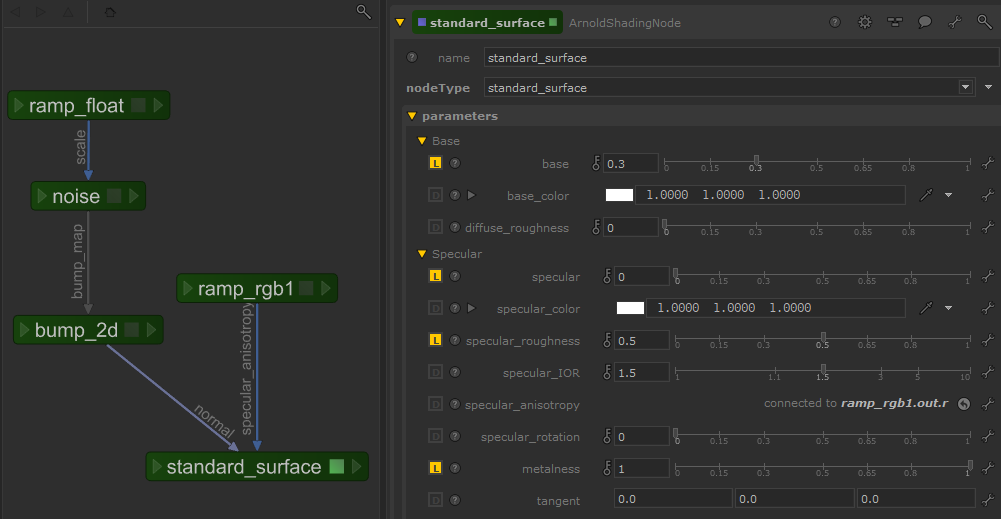Image resolution: width=1001 pixels, height=519 pixels.
Task: Click the ramp_rgb1.out.r connection link
Action: [894, 403]
